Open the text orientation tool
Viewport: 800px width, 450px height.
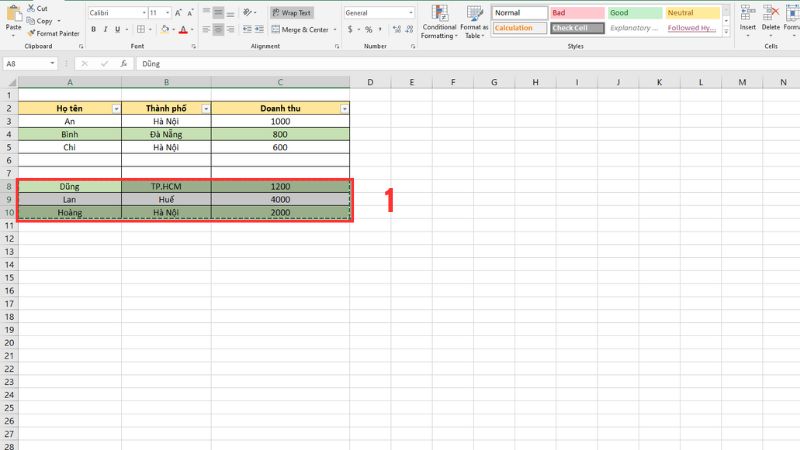(247, 12)
